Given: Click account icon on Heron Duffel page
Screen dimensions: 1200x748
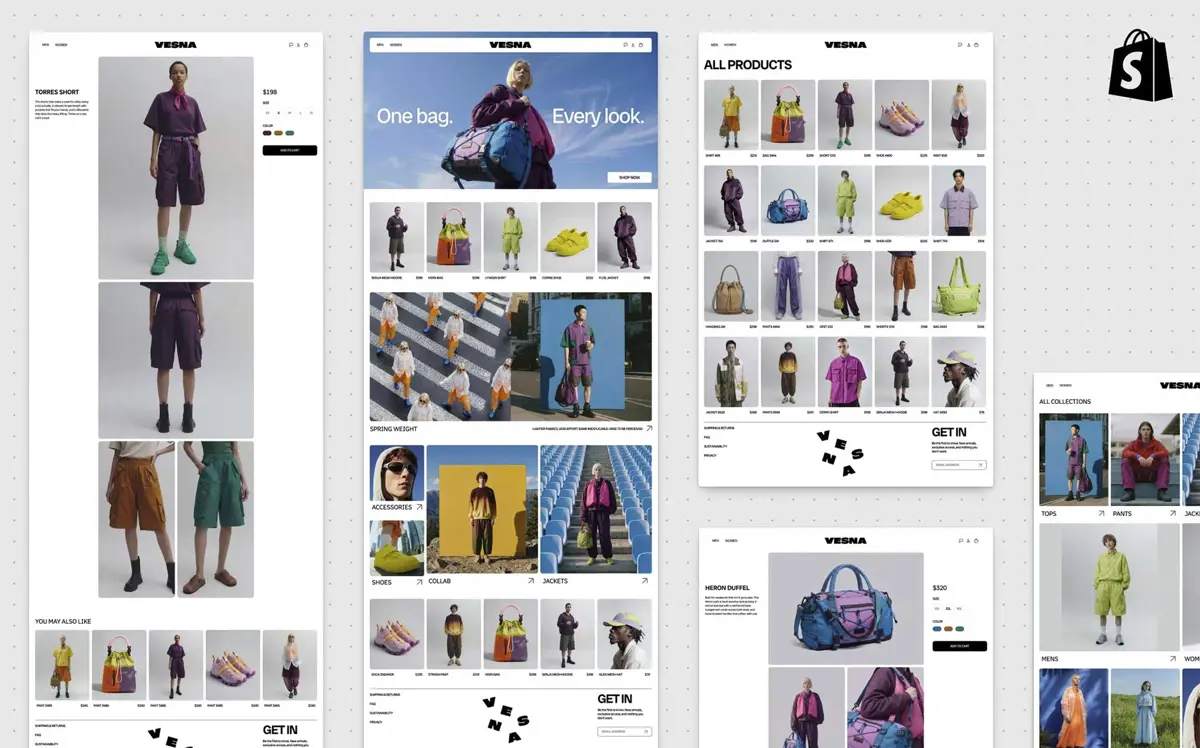Looking at the screenshot, I should (968, 541).
